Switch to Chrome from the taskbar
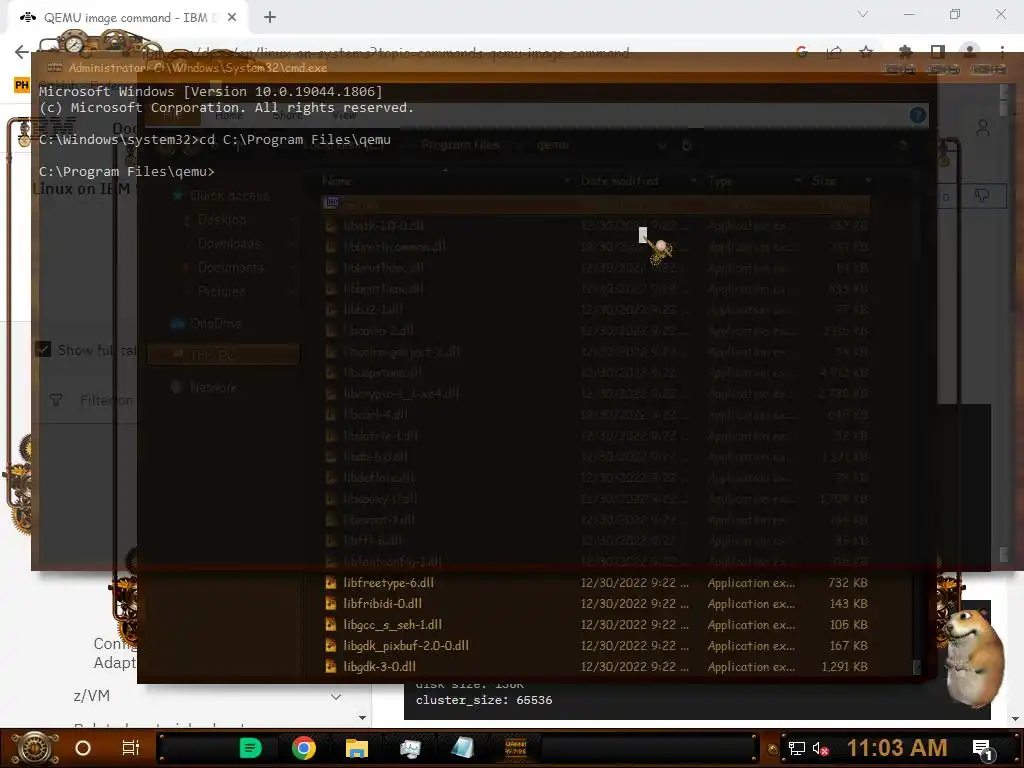The width and height of the screenshot is (1024, 768). (304, 748)
